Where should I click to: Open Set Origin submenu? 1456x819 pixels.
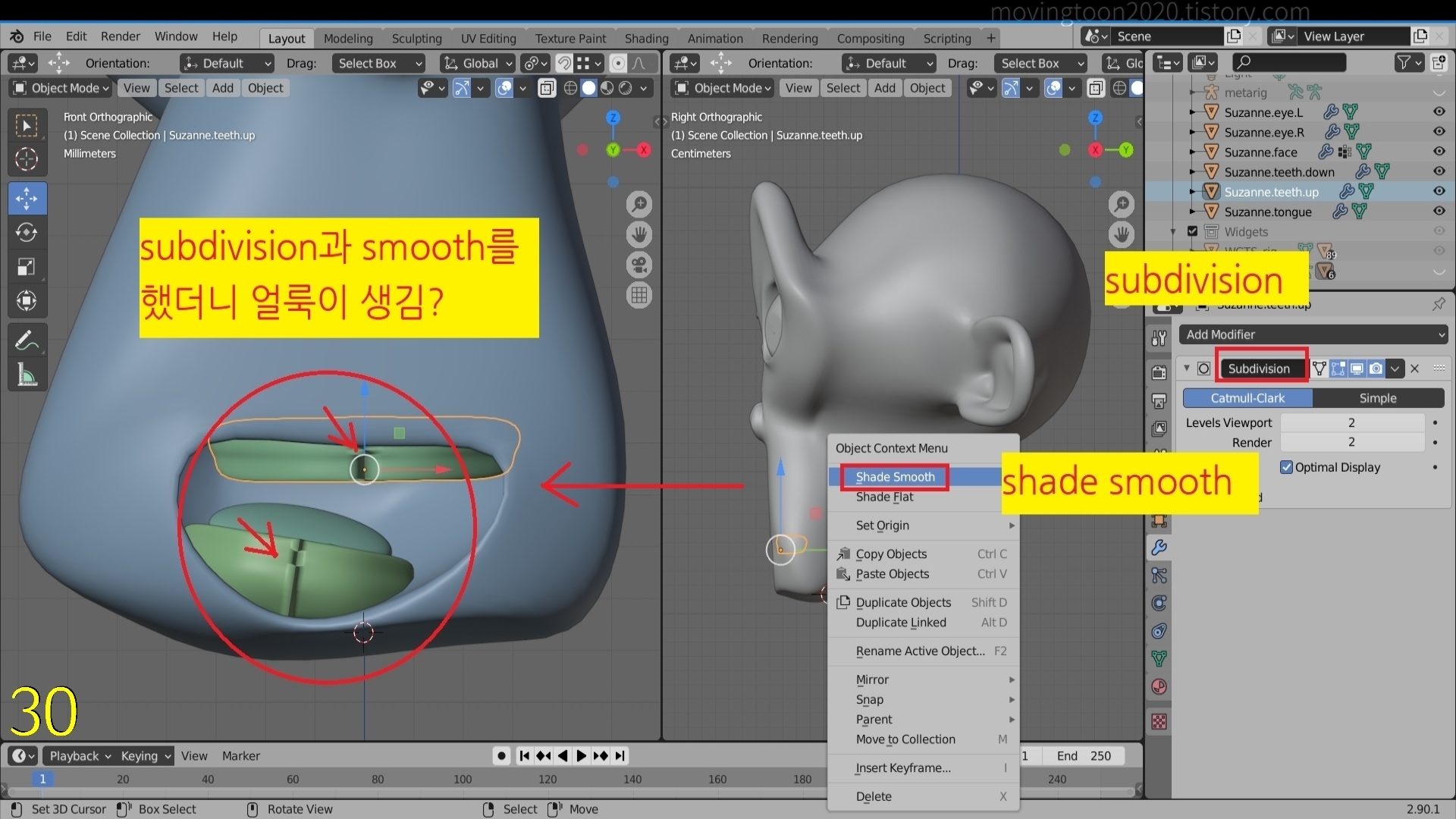pyautogui.click(x=924, y=525)
